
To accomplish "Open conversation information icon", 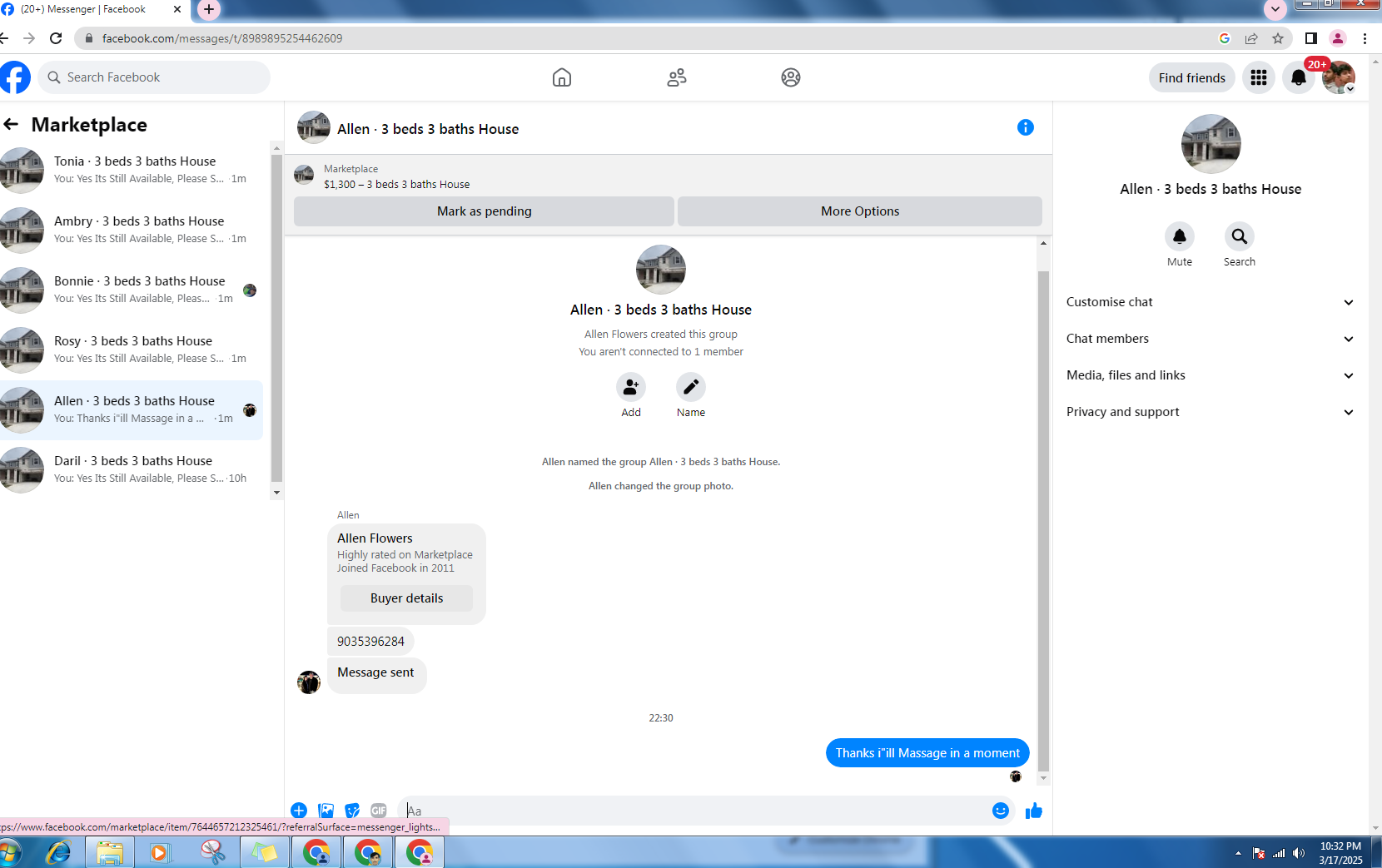I will click(x=1026, y=127).
